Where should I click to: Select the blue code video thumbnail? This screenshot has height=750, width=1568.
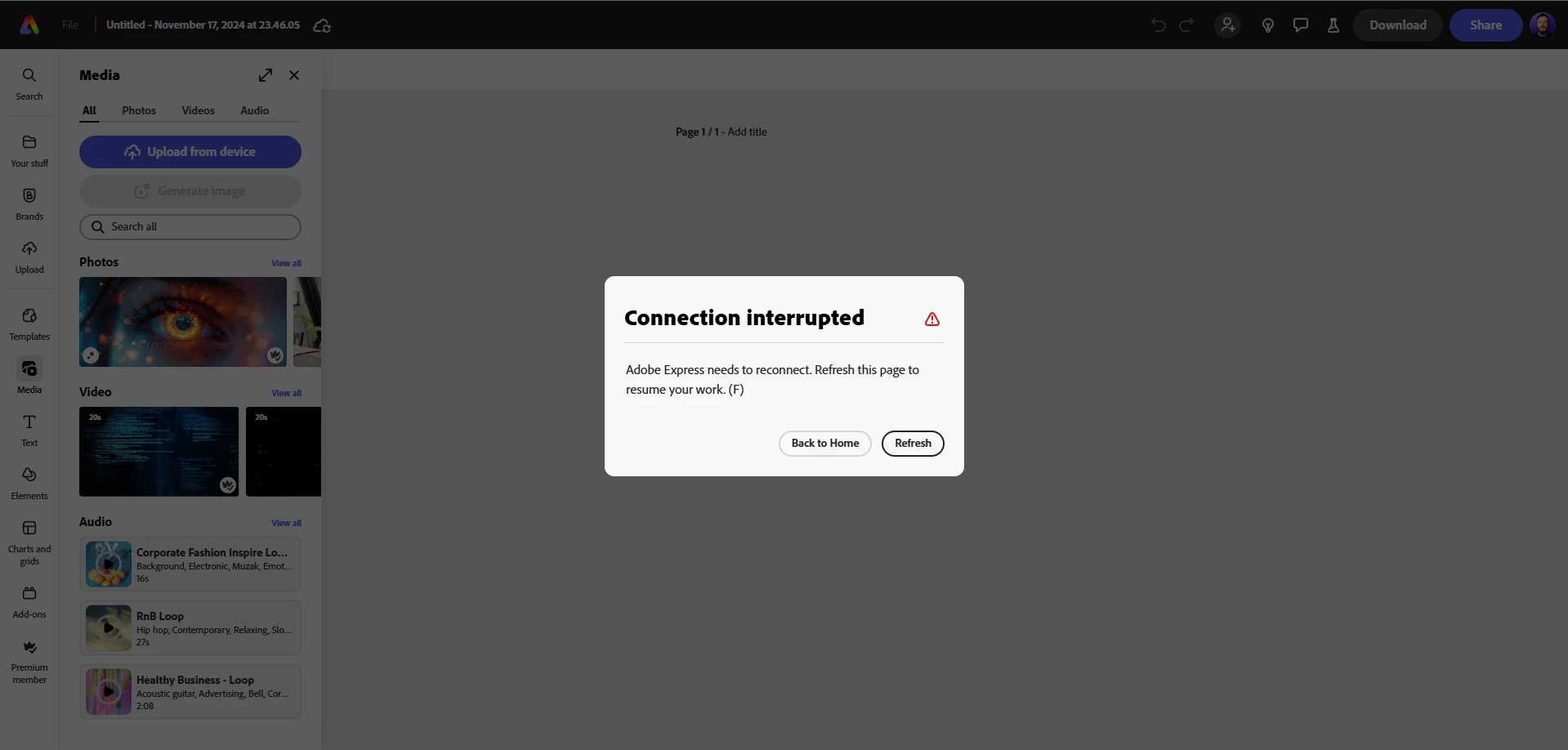click(x=159, y=452)
